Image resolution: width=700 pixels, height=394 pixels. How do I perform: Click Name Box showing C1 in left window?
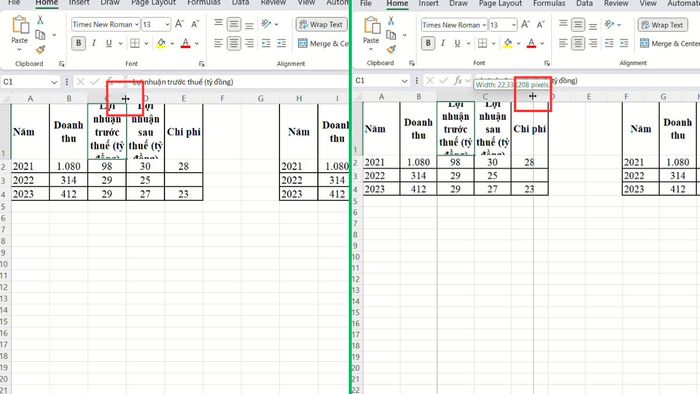coord(27,82)
